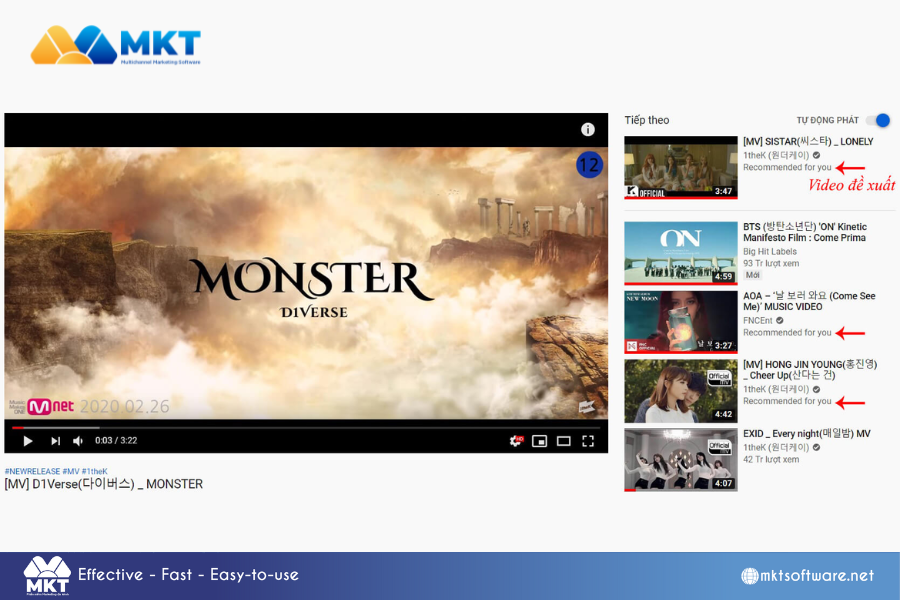Toggle the TỰ ĐỘNG PHÁT autoplay switch
This screenshot has width=900, height=600.
878,120
